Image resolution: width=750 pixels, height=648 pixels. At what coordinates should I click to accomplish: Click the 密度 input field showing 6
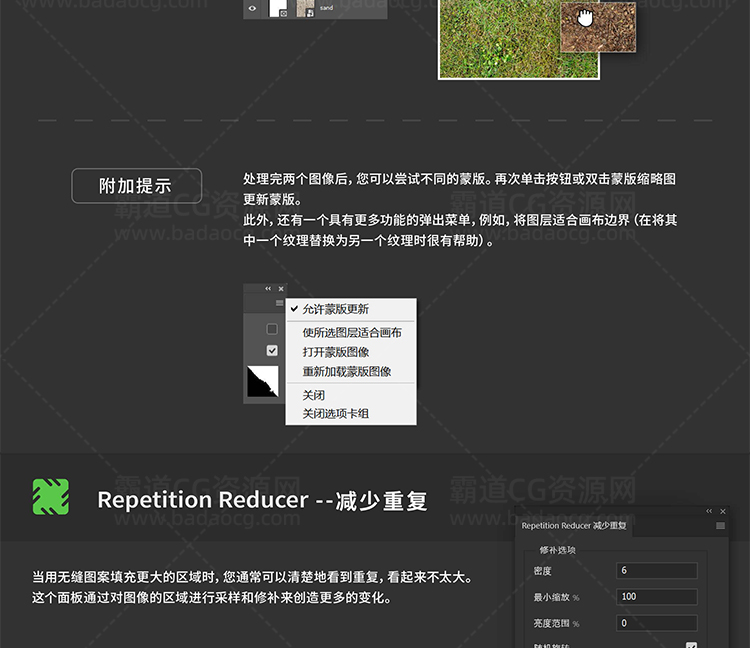point(656,571)
